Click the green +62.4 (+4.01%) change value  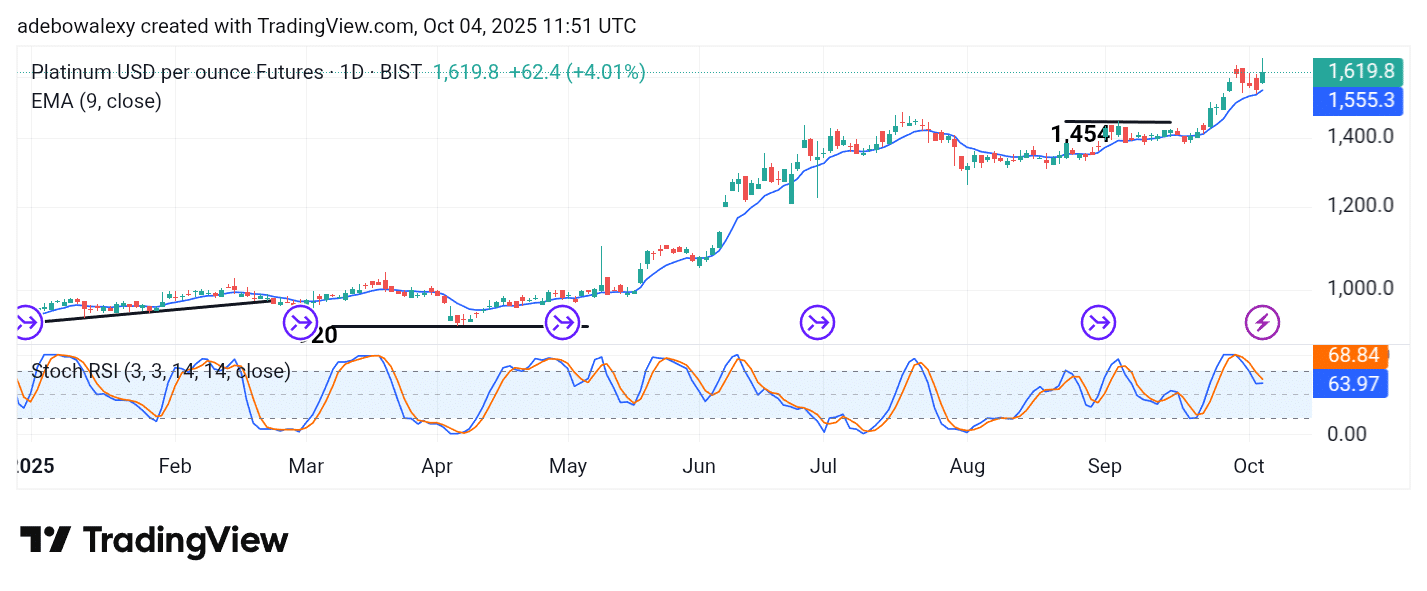pos(576,72)
